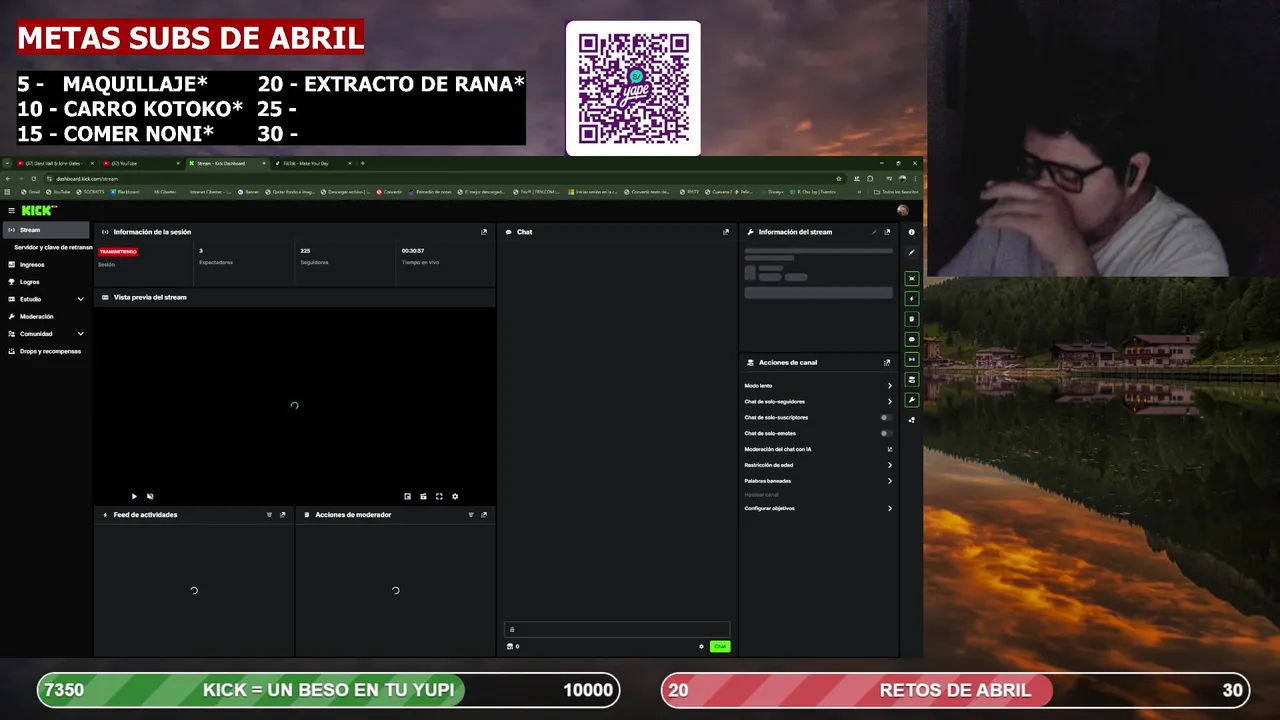Select Stream in the Kick sidebar
Image resolution: width=1280 pixels, height=720 pixels.
[46, 230]
